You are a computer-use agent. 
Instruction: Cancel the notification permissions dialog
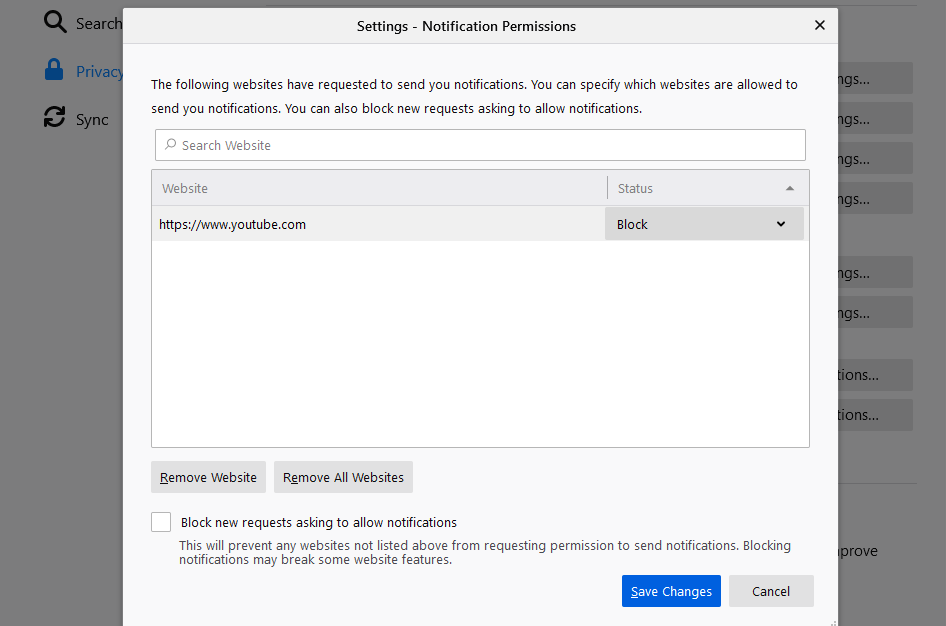coord(771,591)
